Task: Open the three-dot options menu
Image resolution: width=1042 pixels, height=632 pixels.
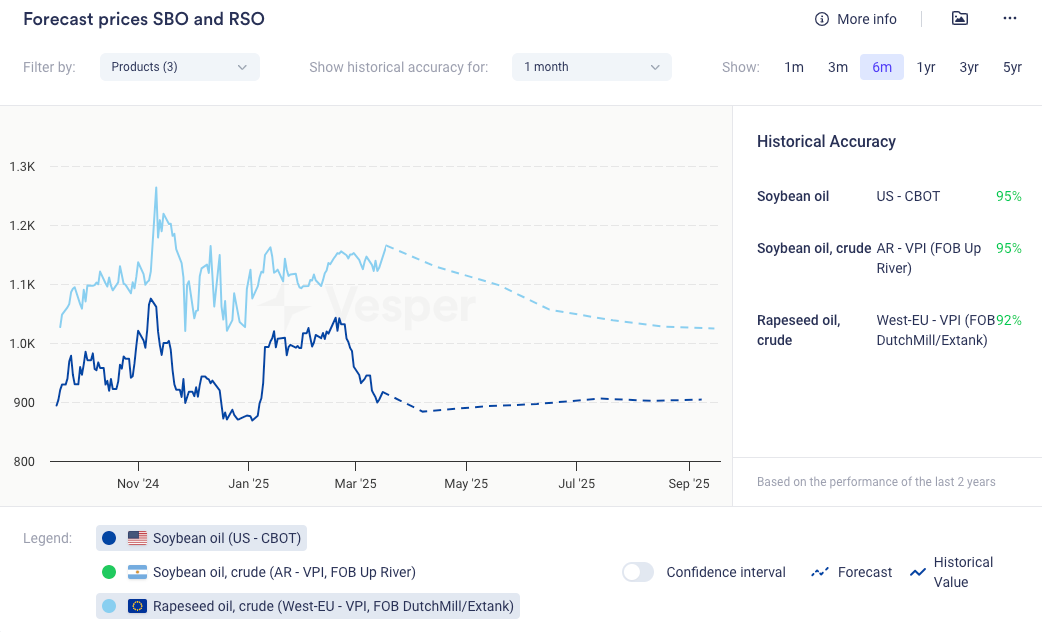Action: [1010, 19]
